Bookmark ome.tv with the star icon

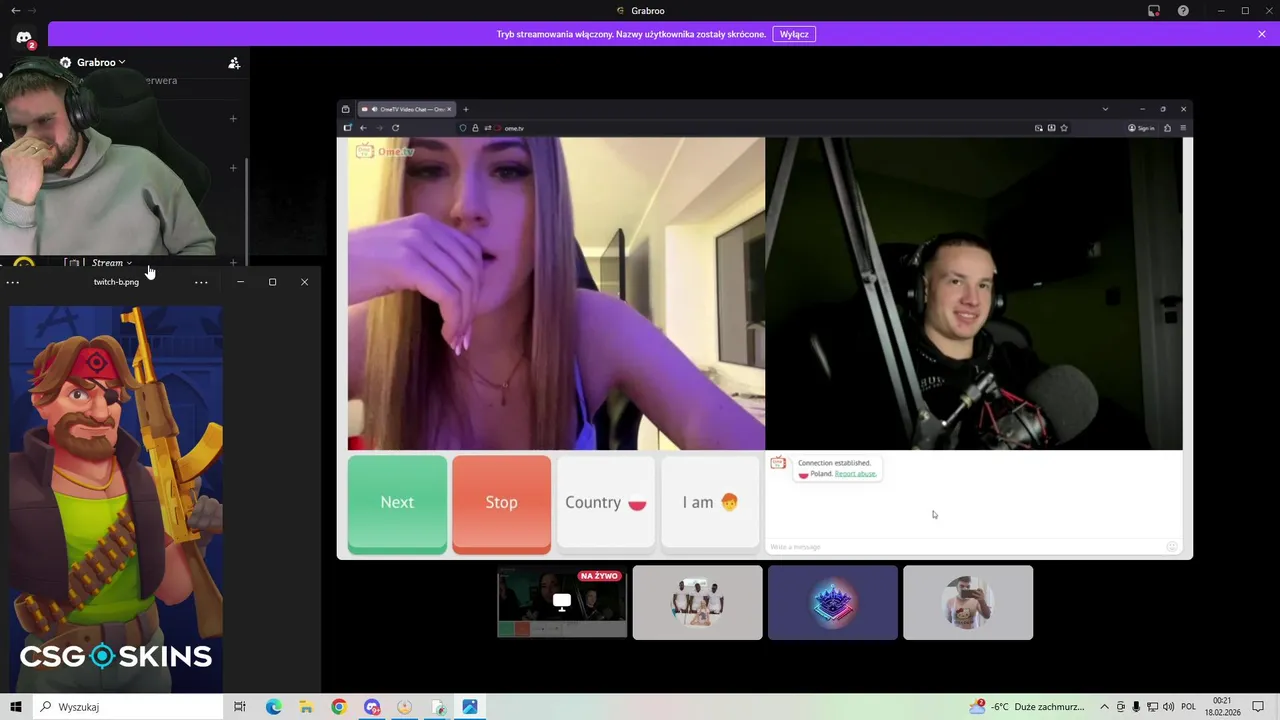1064,128
